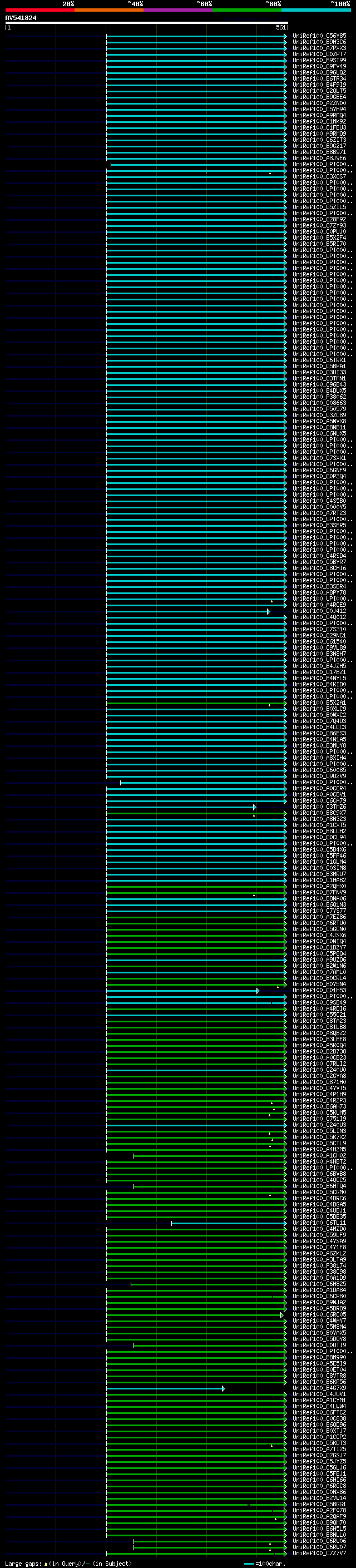Open the UniRef100_Q9FV49 hit

pyautogui.click(x=319, y=66)
